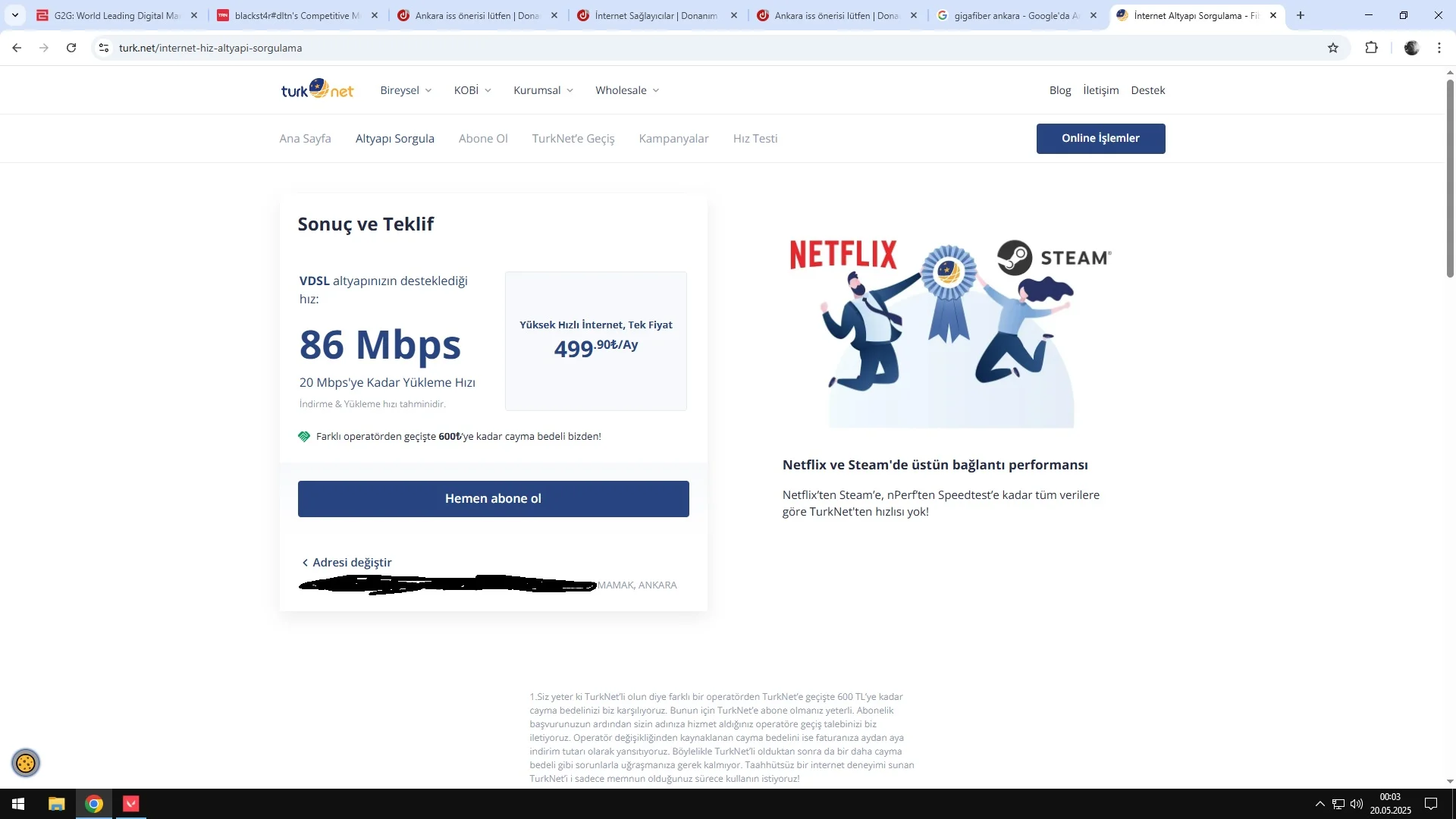
Task: Click the Hemen abone ol button
Action: click(493, 499)
